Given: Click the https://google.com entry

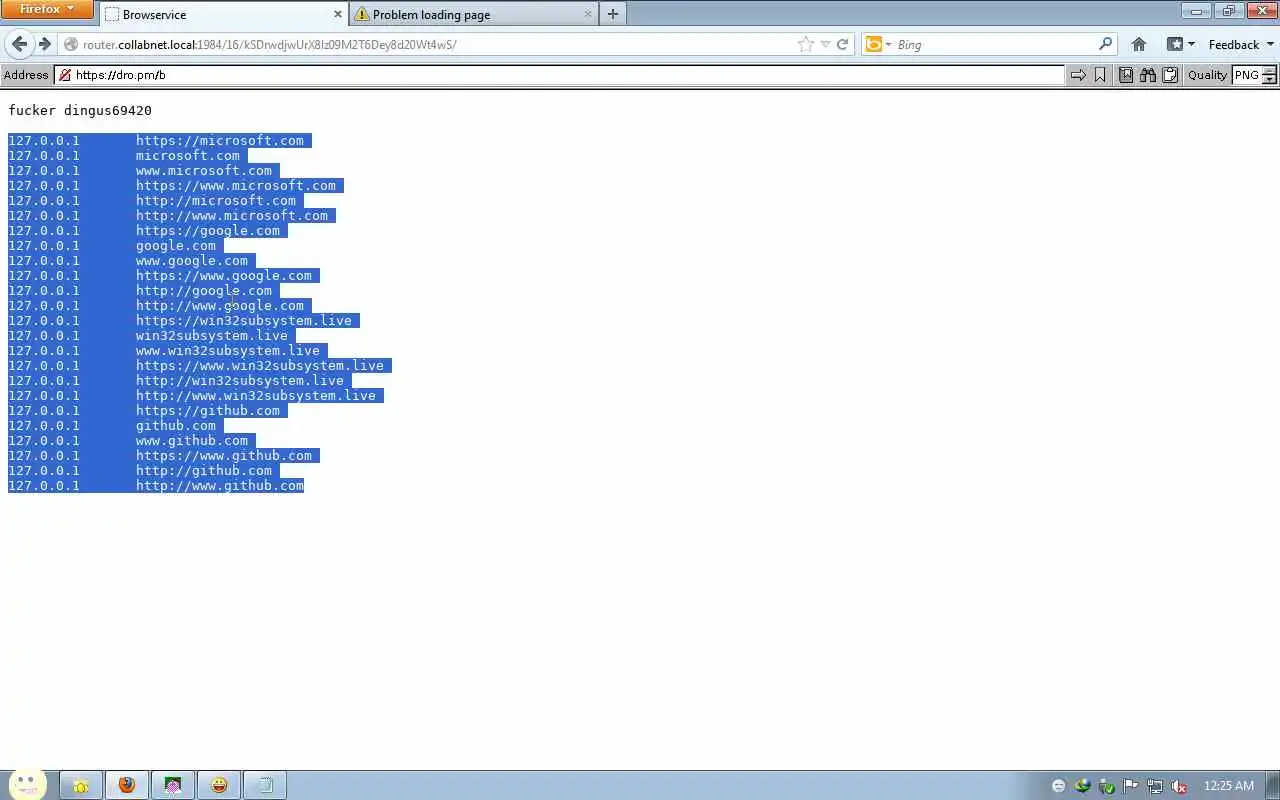Looking at the screenshot, I should coord(208,231).
